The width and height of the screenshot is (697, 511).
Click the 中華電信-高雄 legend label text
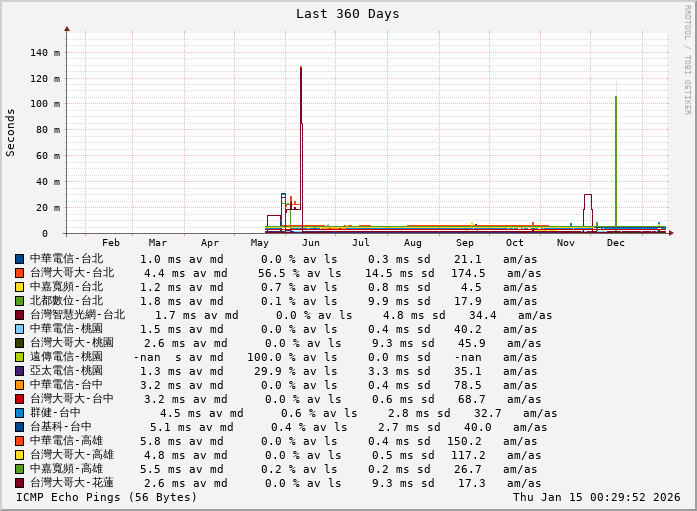(x=66, y=441)
